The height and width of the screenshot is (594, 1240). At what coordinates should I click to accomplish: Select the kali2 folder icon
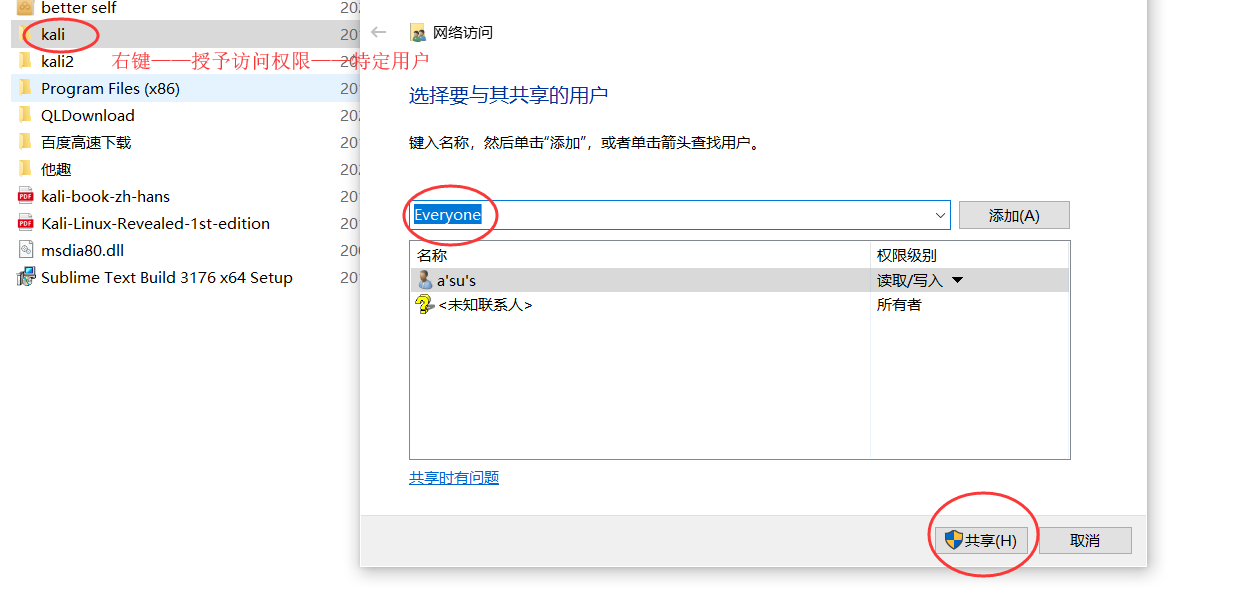26,61
